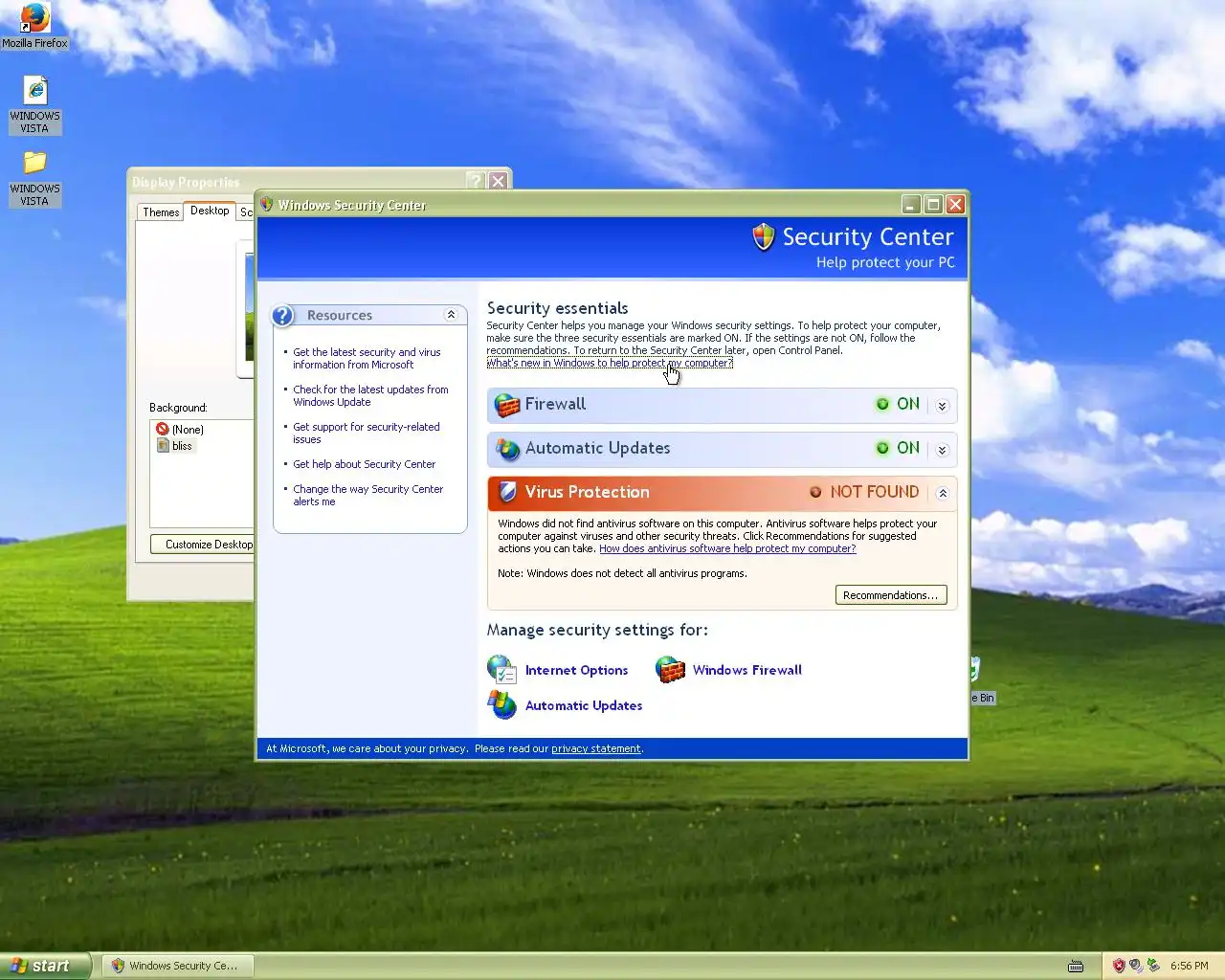The width and height of the screenshot is (1225, 980).
Task: Click the Virus Protection shield icon
Action: point(507,492)
